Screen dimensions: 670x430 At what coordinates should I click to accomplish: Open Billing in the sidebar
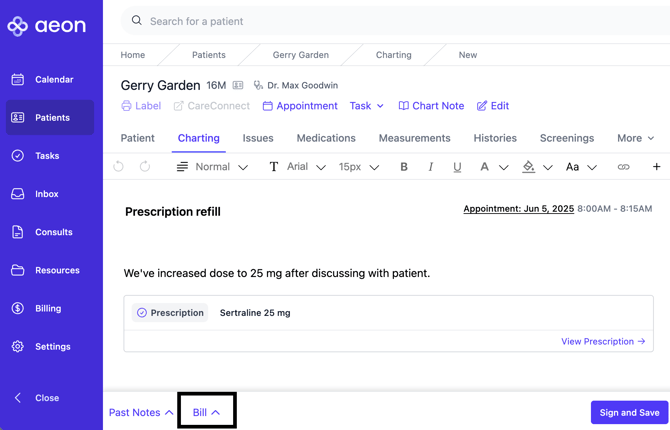point(48,309)
